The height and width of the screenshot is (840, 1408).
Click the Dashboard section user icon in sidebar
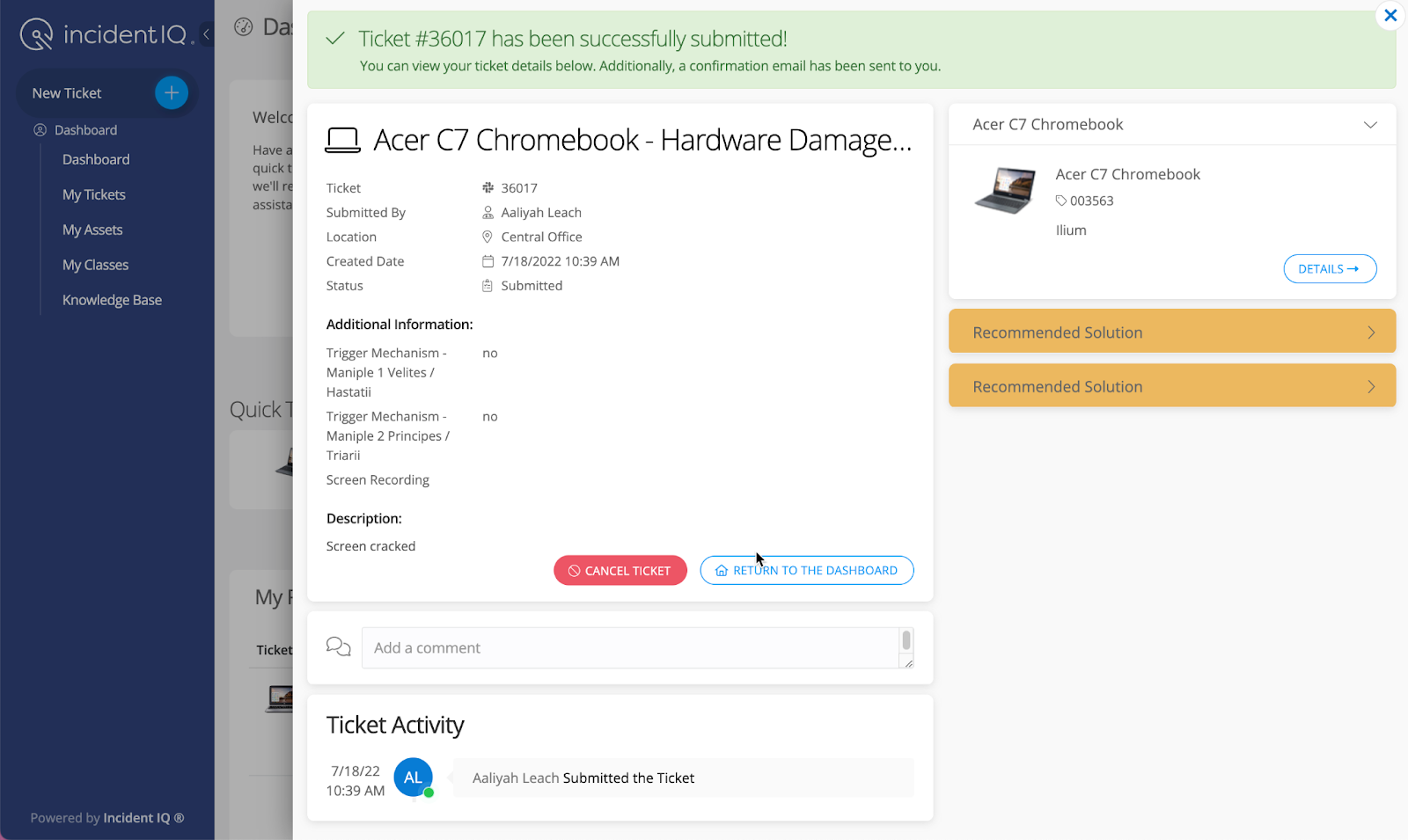(x=40, y=130)
